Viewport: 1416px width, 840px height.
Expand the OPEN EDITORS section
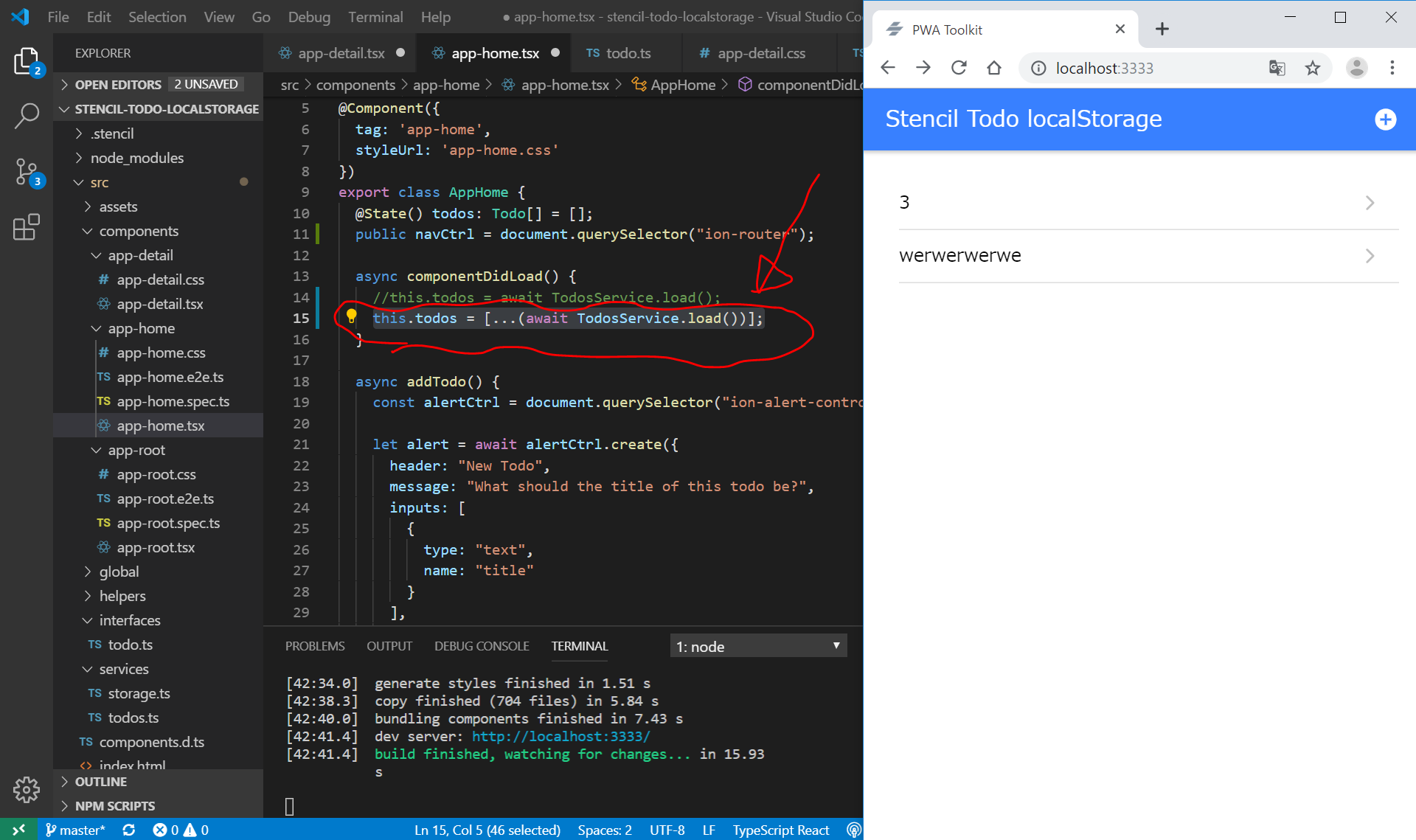[x=158, y=84]
